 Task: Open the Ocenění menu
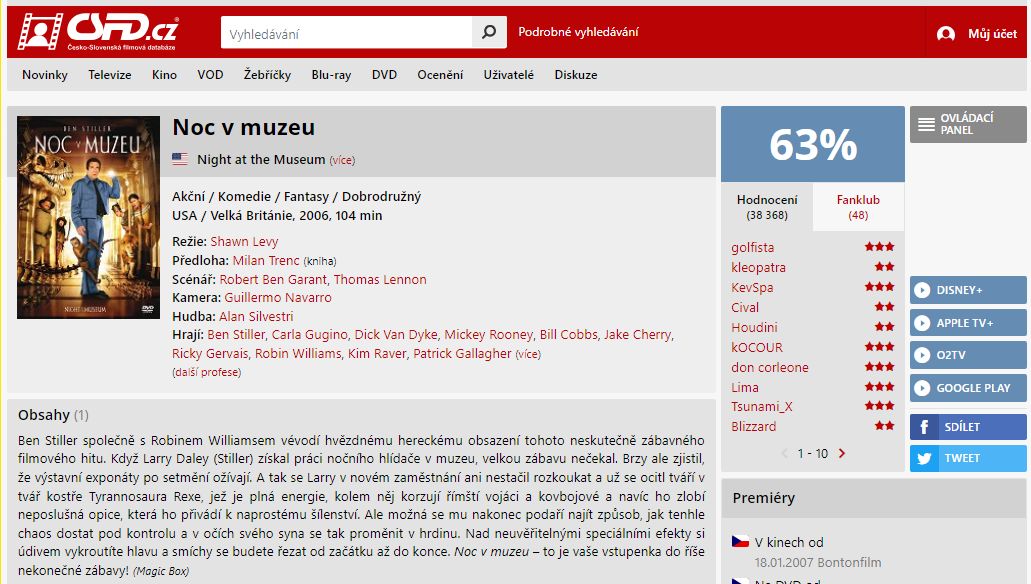point(440,75)
